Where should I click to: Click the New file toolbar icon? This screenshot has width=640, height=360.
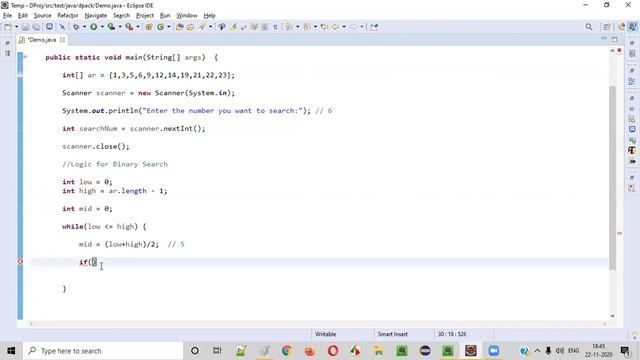[8, 27]
